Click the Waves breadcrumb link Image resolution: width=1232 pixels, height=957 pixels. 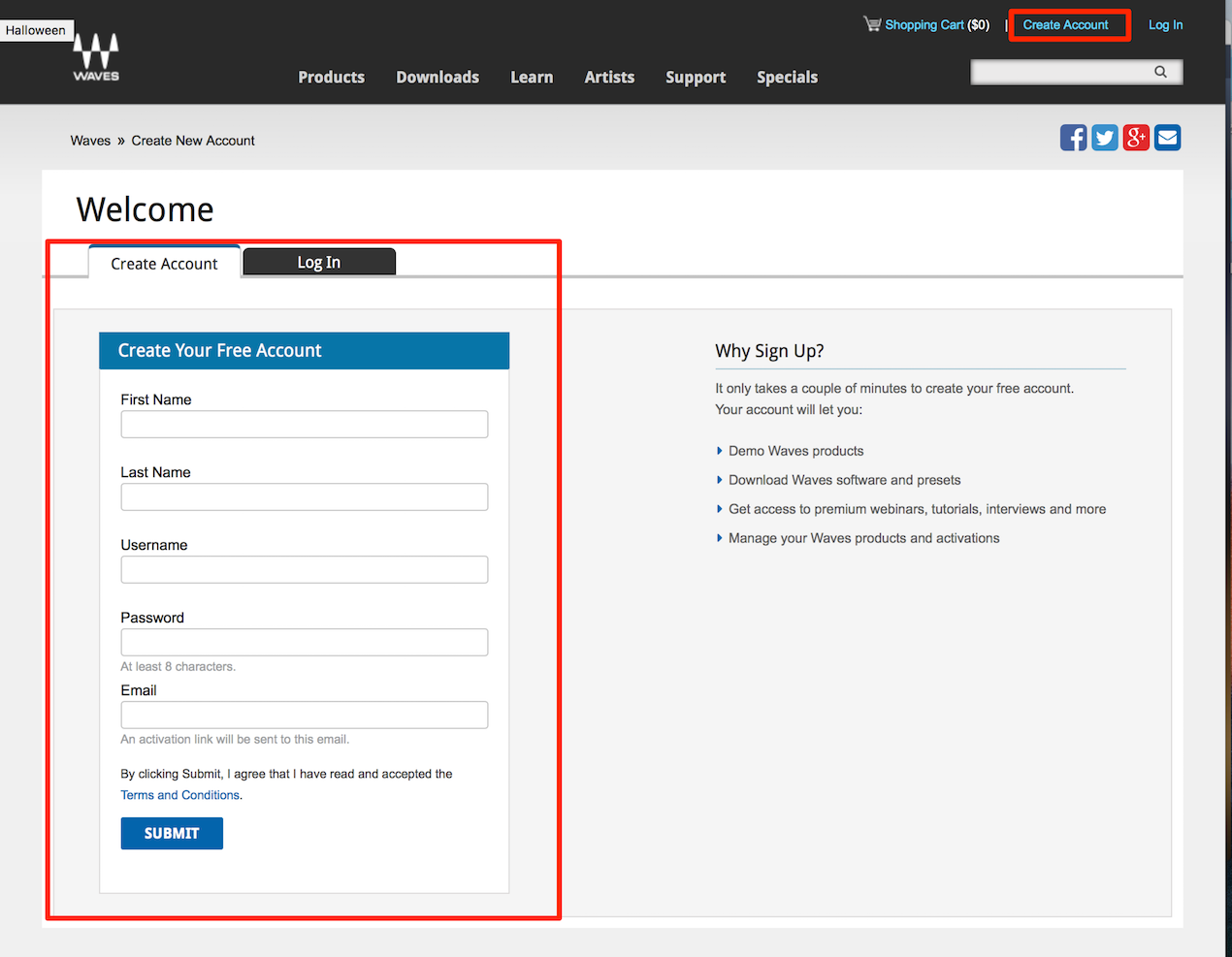click(90, 141)
